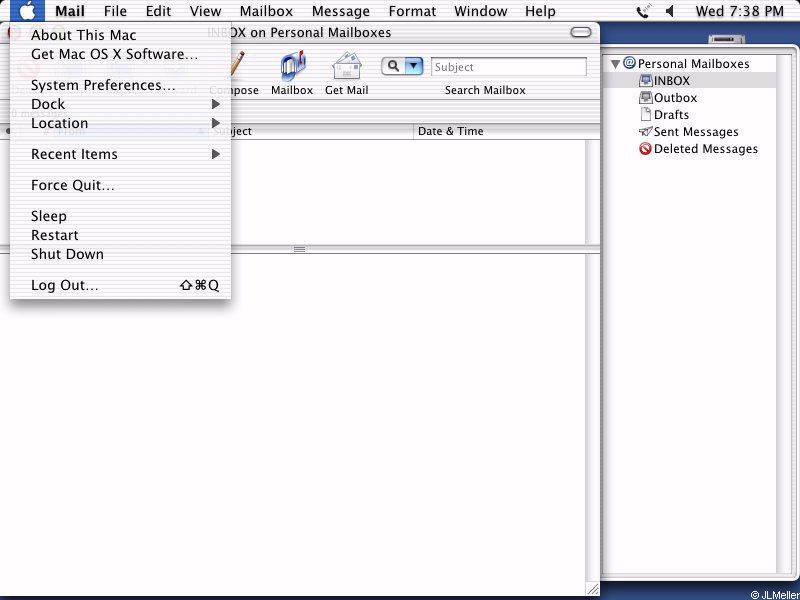
Task: Select Force Quit from Apple menu
Action: coord(120,185)
